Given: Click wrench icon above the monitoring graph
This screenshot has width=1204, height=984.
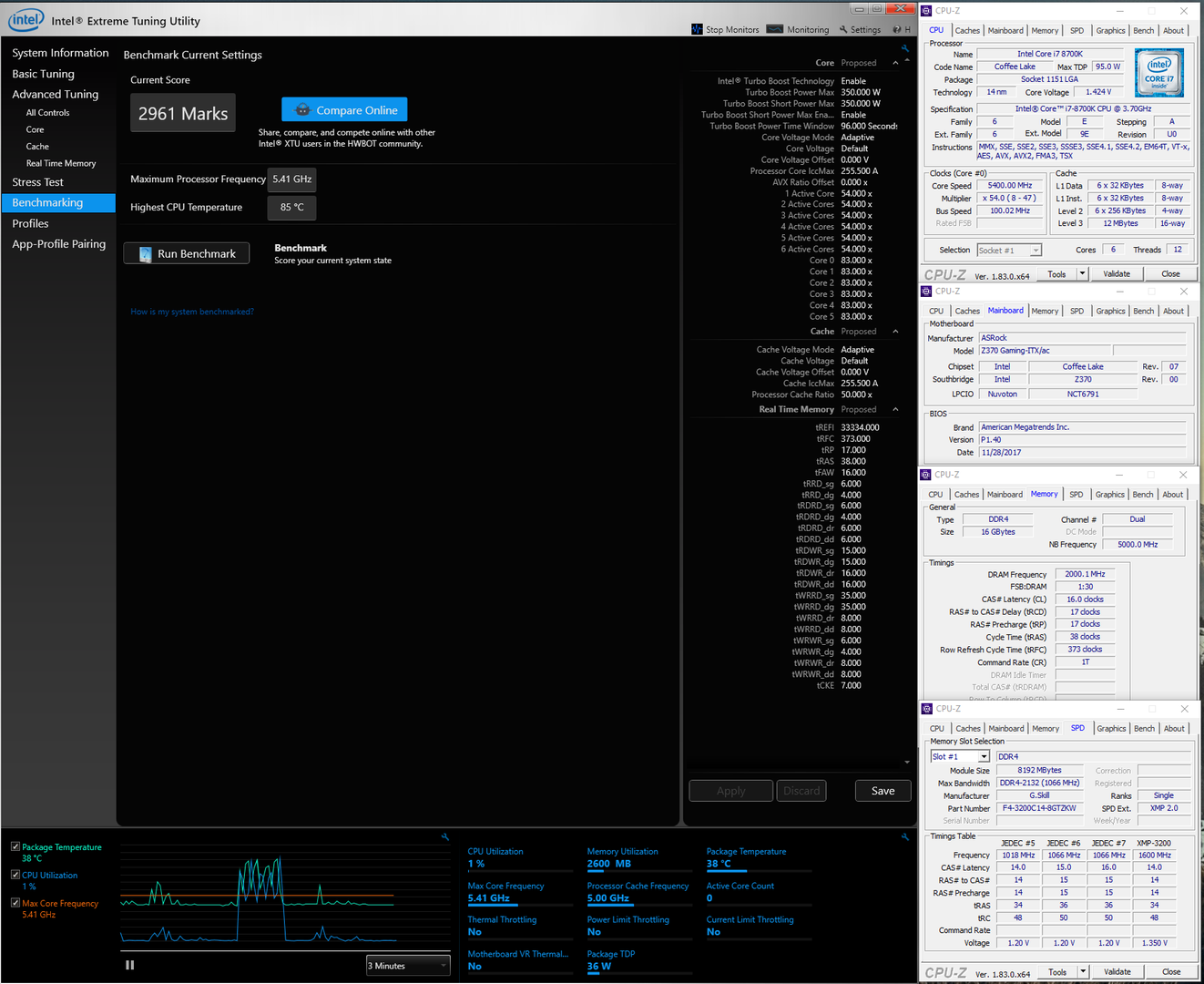Looking at the screenshot, I should [x=445, y=836].
